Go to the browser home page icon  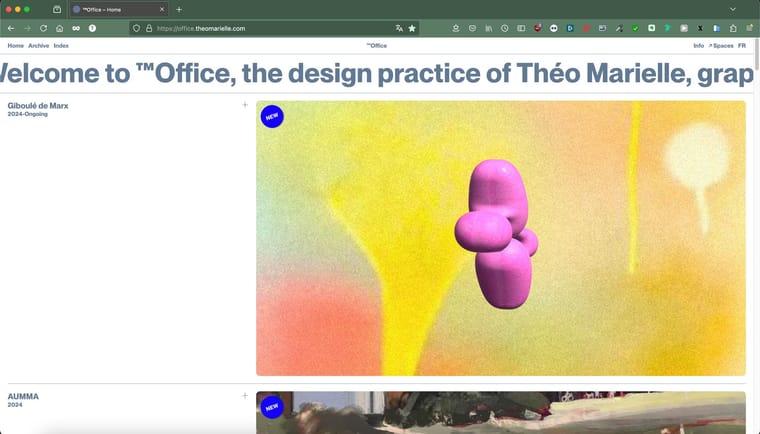[x=59, y=29]
